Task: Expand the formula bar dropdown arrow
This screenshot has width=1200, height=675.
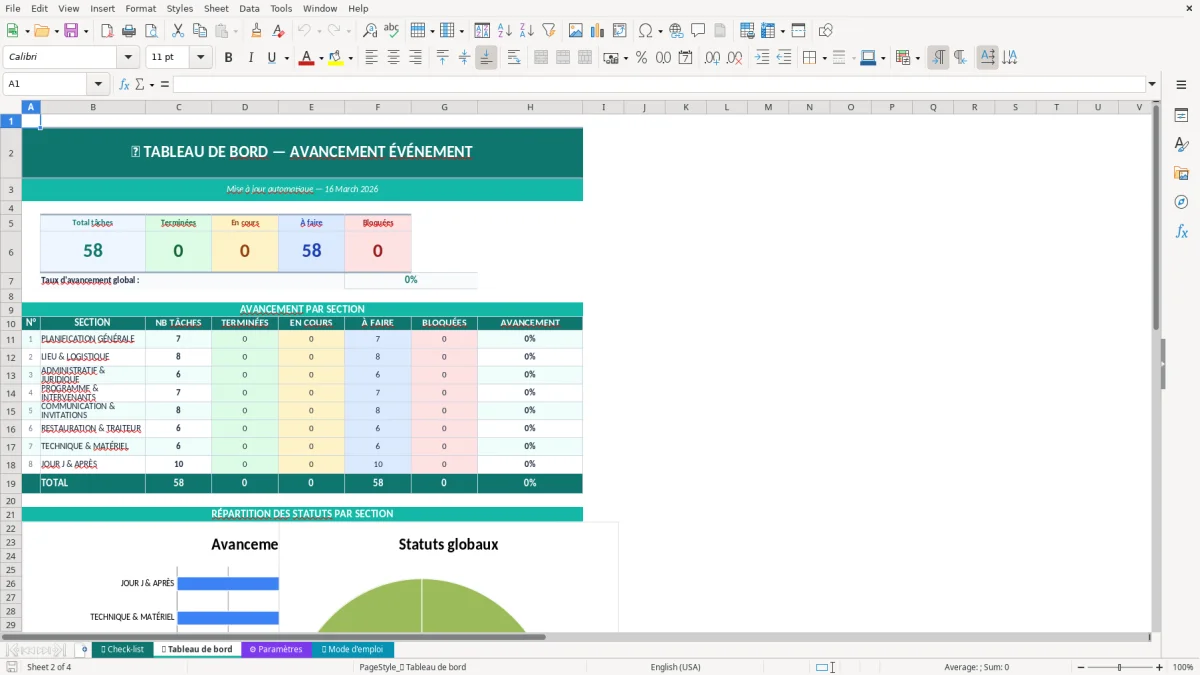Action: (x=1152, y=84)
